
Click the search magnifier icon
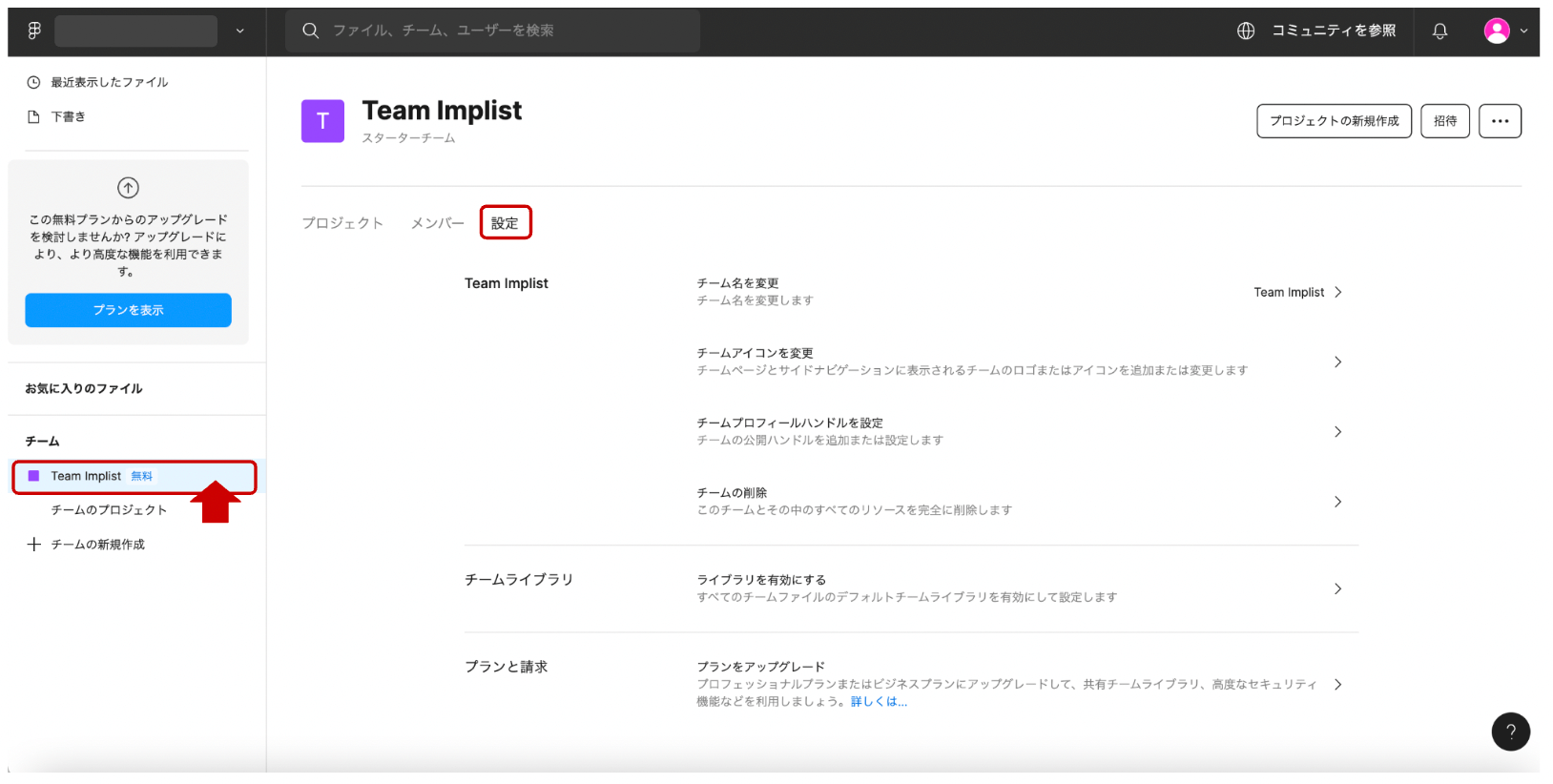pos(310,31)
